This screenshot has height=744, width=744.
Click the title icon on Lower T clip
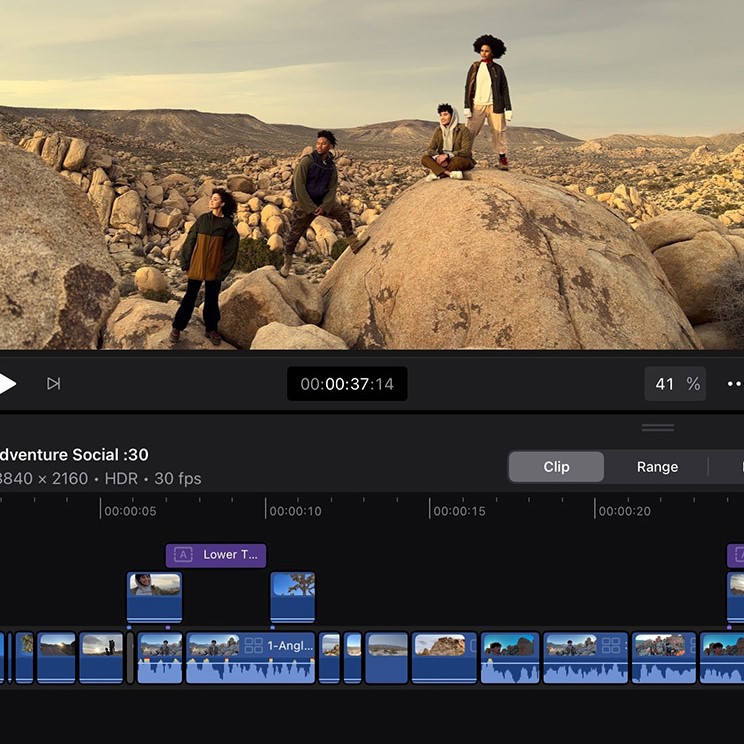182,555
